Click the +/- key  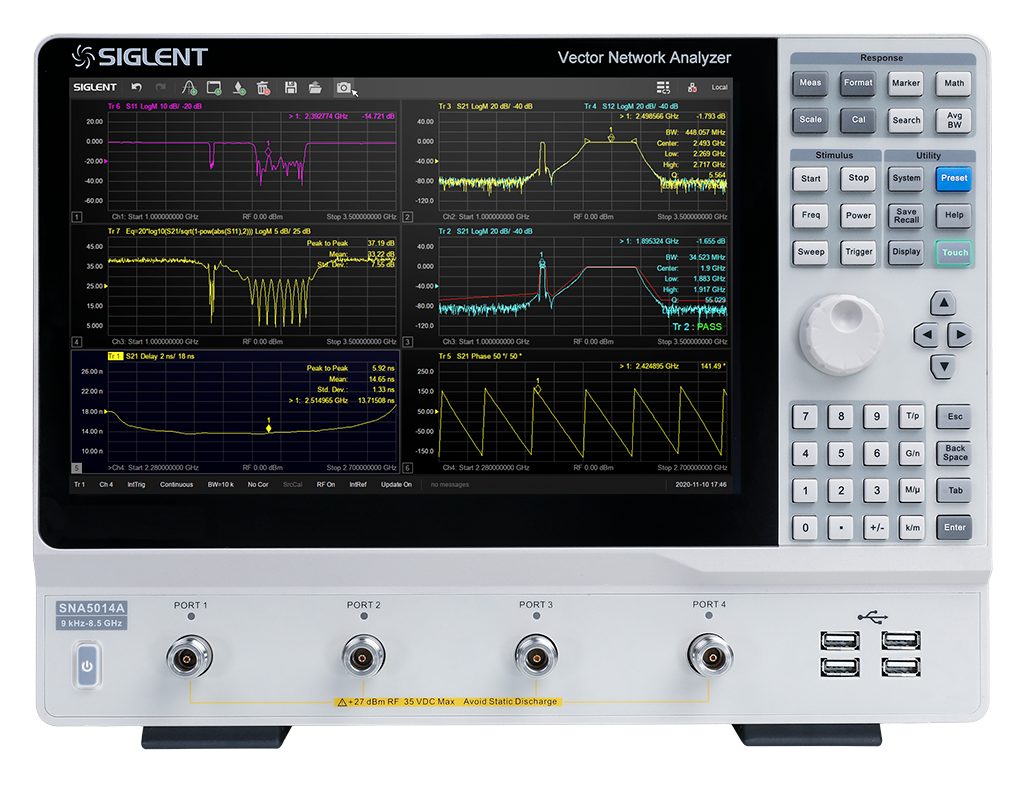876,527
